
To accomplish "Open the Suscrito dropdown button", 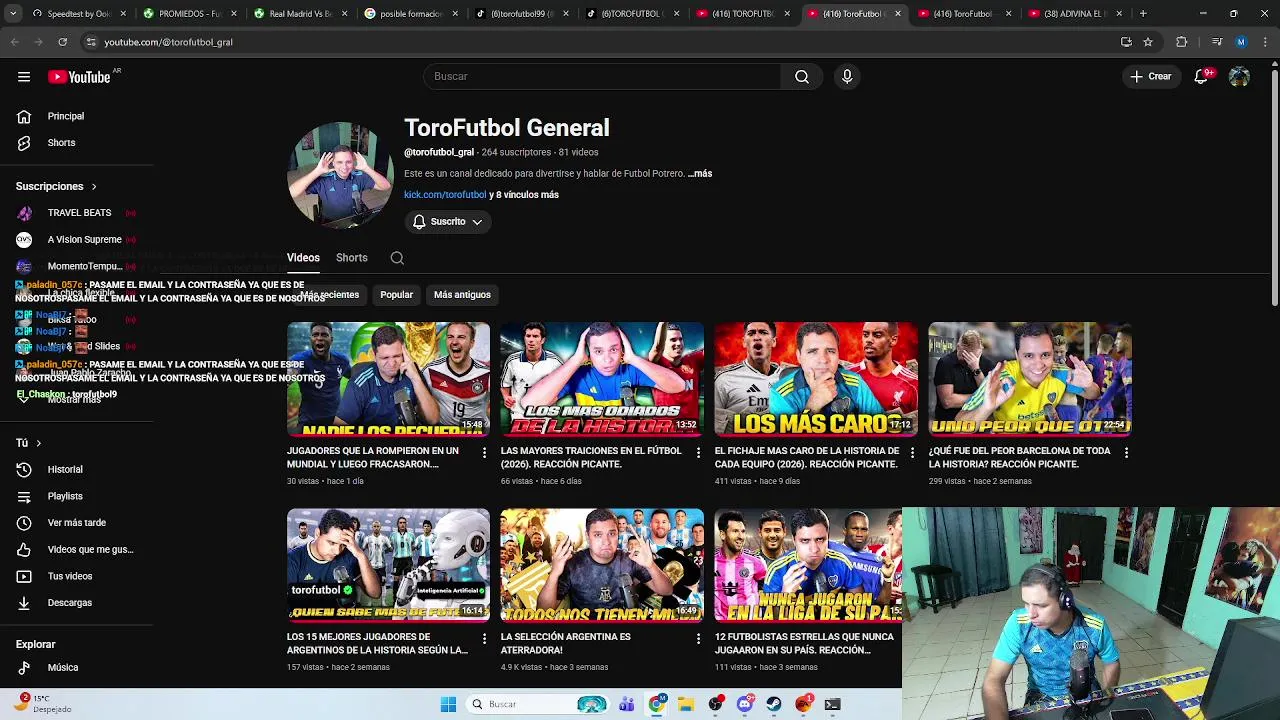I will coord(447,222).
